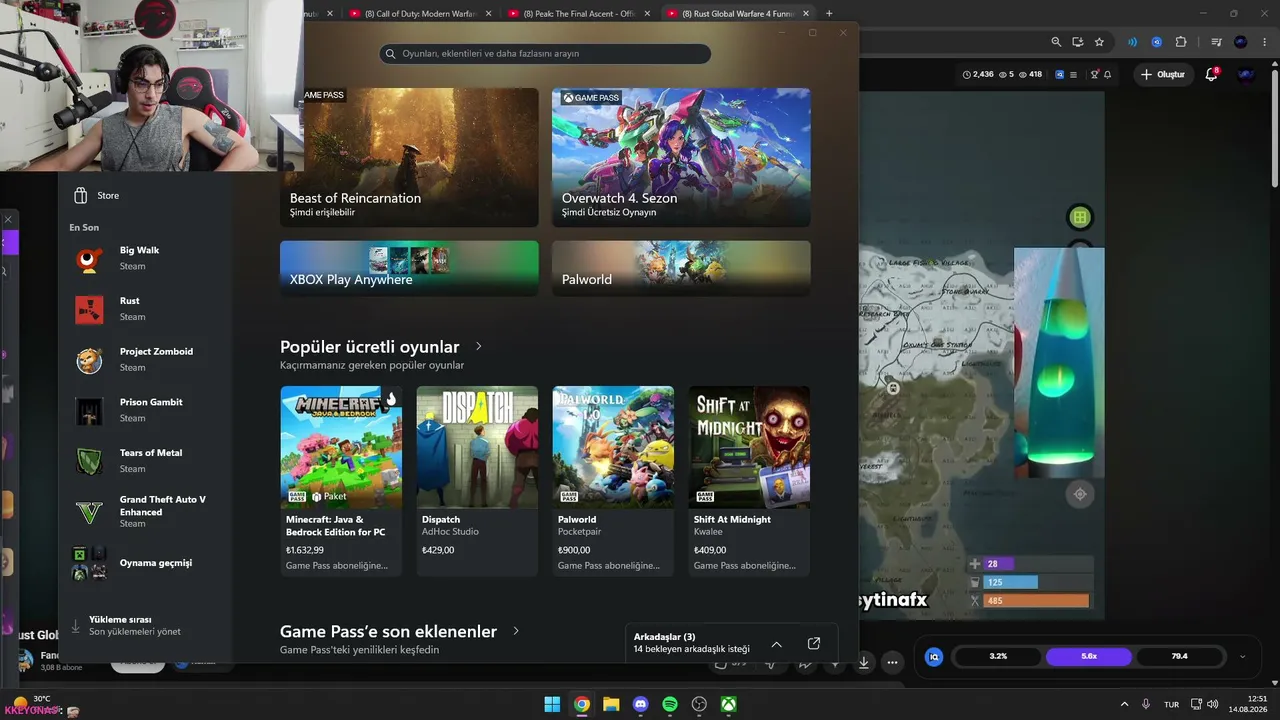The image size is (1280, 720).
Task: Install app icon in Chrome address bar
Action: (1077, 42)
